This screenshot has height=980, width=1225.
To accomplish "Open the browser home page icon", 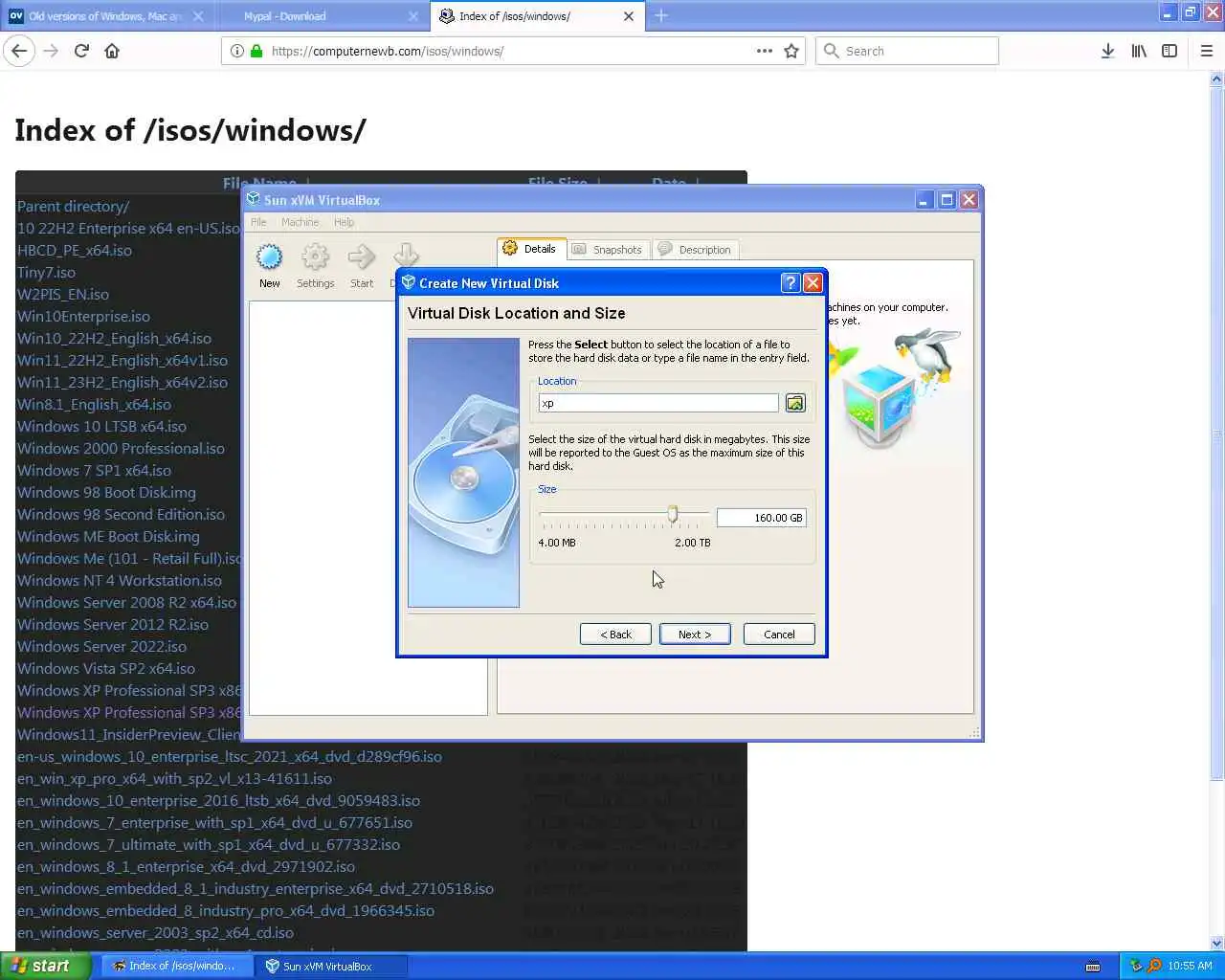I will pyautogui.click(x=112, y=51).
